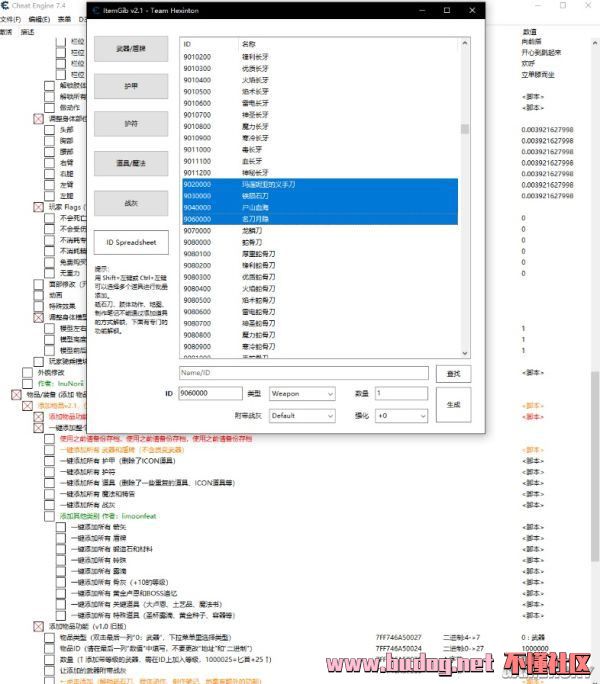Toggle the 物品ID checkbox in Cheat Engine

[x=50, y=649]
